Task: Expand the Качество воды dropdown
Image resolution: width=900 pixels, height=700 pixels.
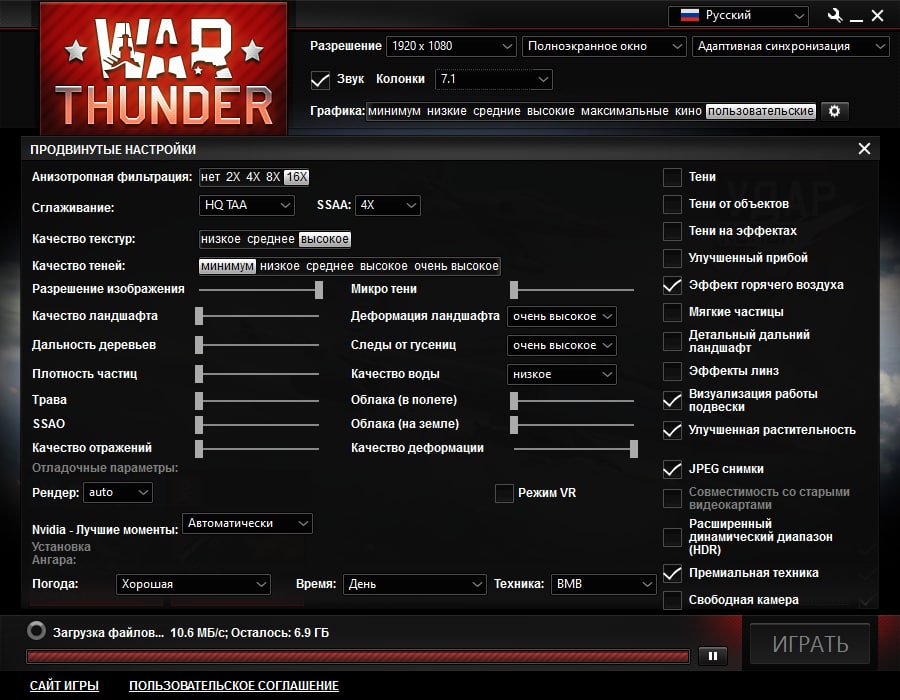Action: (x=562, y=375)
